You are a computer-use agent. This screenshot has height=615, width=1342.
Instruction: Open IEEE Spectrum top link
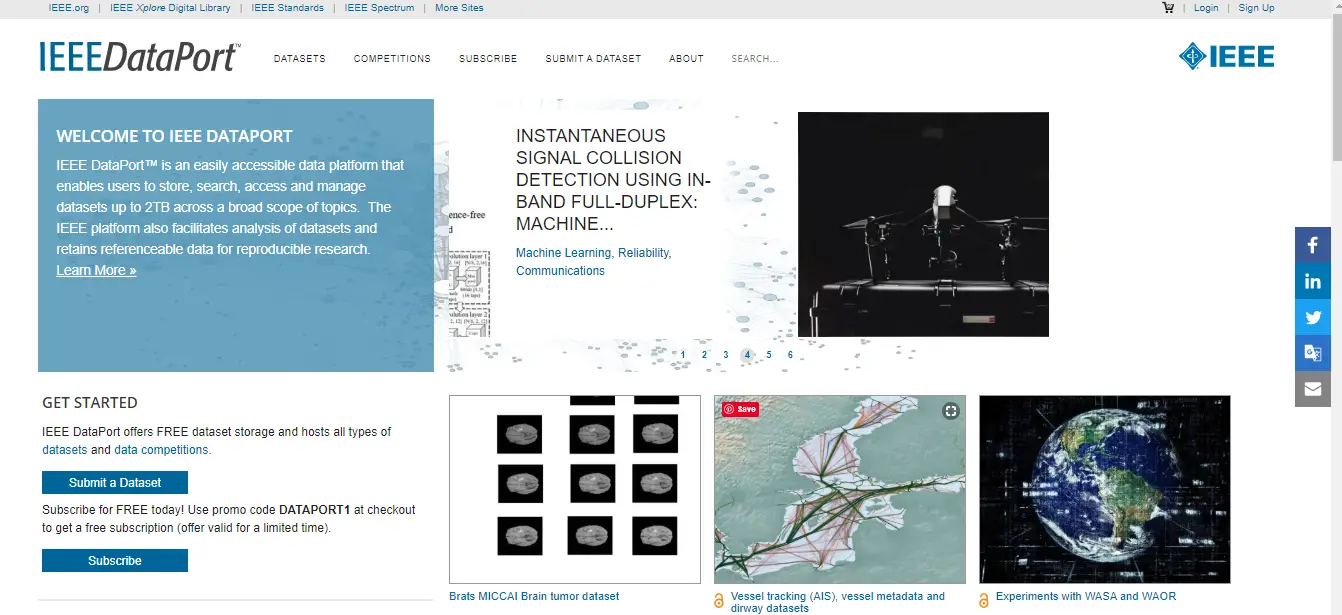coord(379,8)
